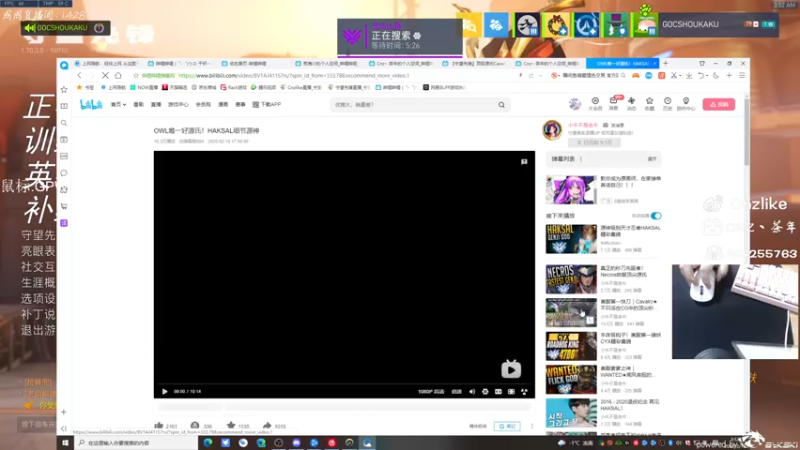
Task: Expand the homepage dropdown in Bilibili nav
Action: pos(118,104)
